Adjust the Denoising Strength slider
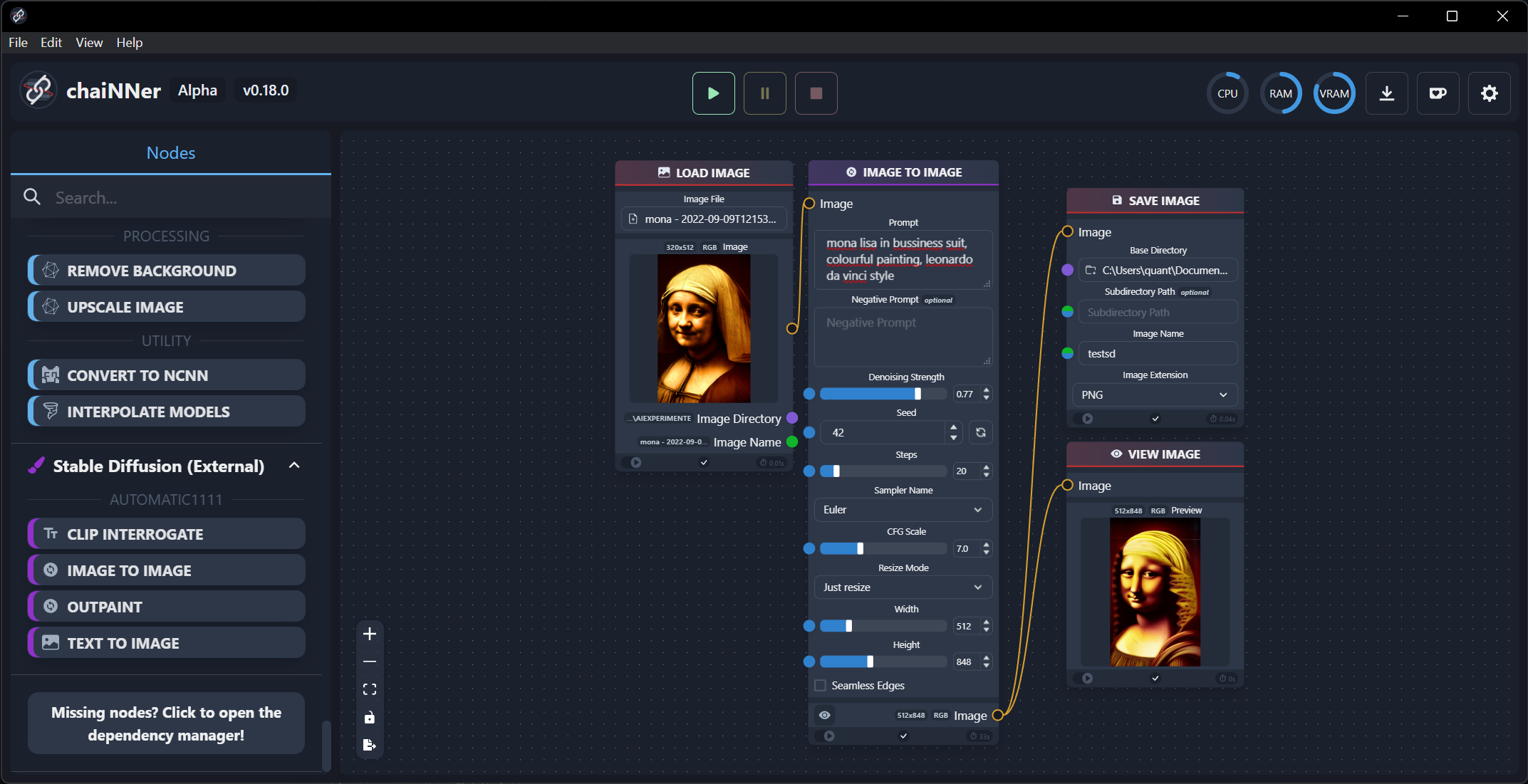Screen dimensions: 1528x784 click(883, 394)
